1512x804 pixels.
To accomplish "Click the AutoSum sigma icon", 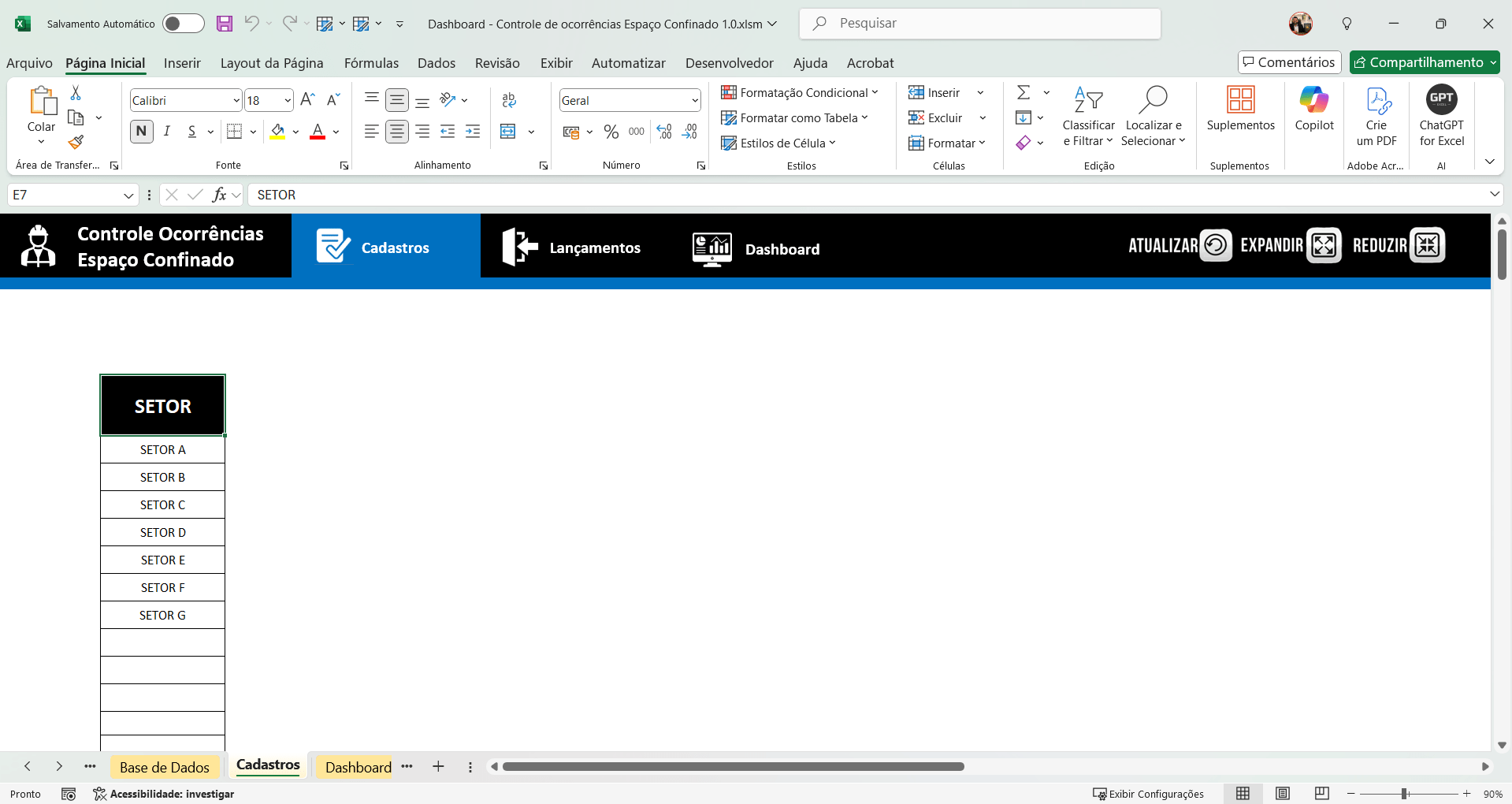I will [x=1023, y=93].
